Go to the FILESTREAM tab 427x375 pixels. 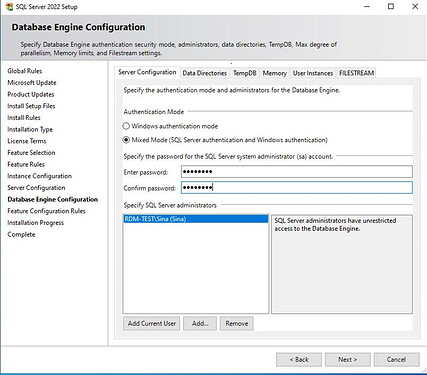click(x=356, y=73)
